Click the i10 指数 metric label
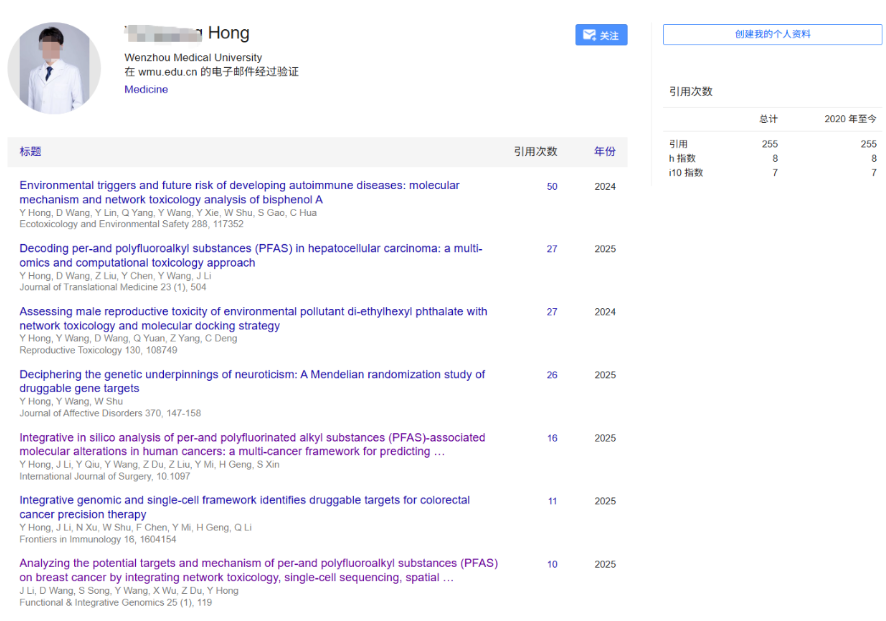 (685, 172)
